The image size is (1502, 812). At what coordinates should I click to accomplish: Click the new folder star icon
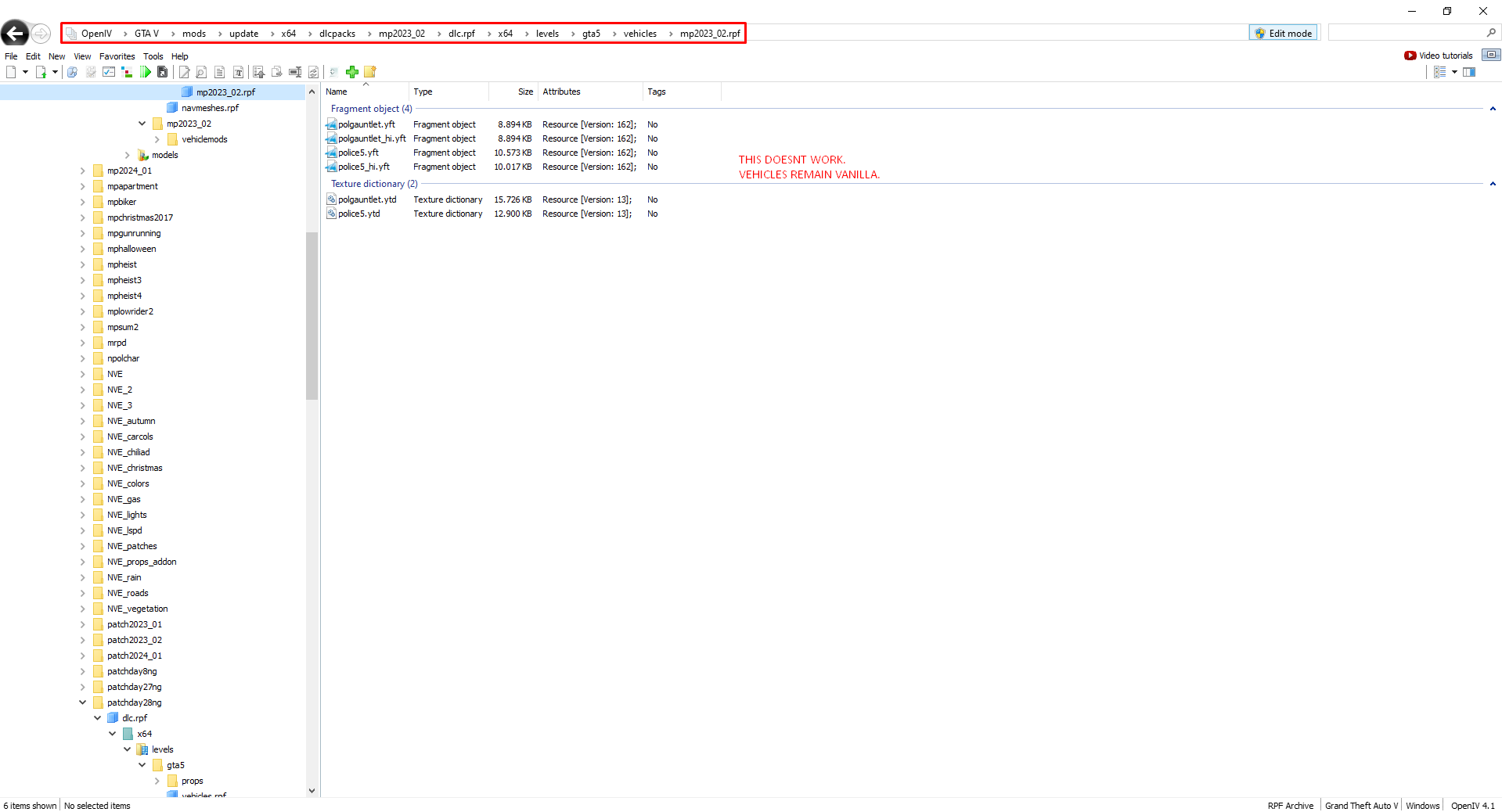tap(370, 72)
